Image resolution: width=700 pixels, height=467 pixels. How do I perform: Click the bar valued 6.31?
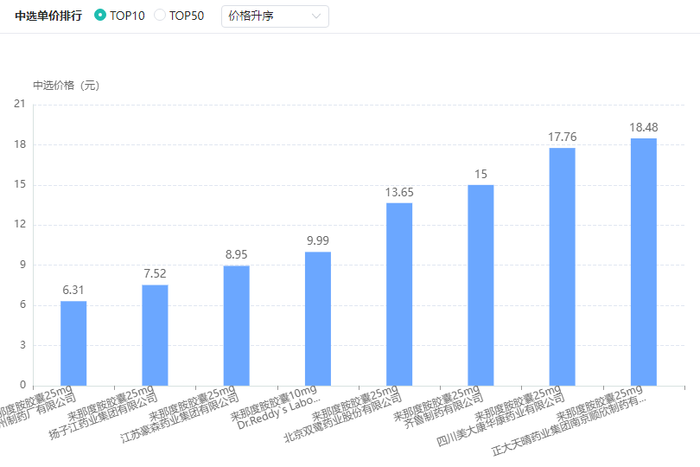pyautogui.click(x=74, y=343)
